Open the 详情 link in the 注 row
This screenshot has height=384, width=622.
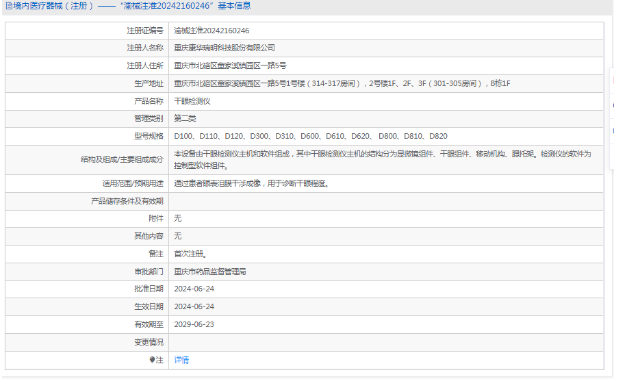(181, 360)
